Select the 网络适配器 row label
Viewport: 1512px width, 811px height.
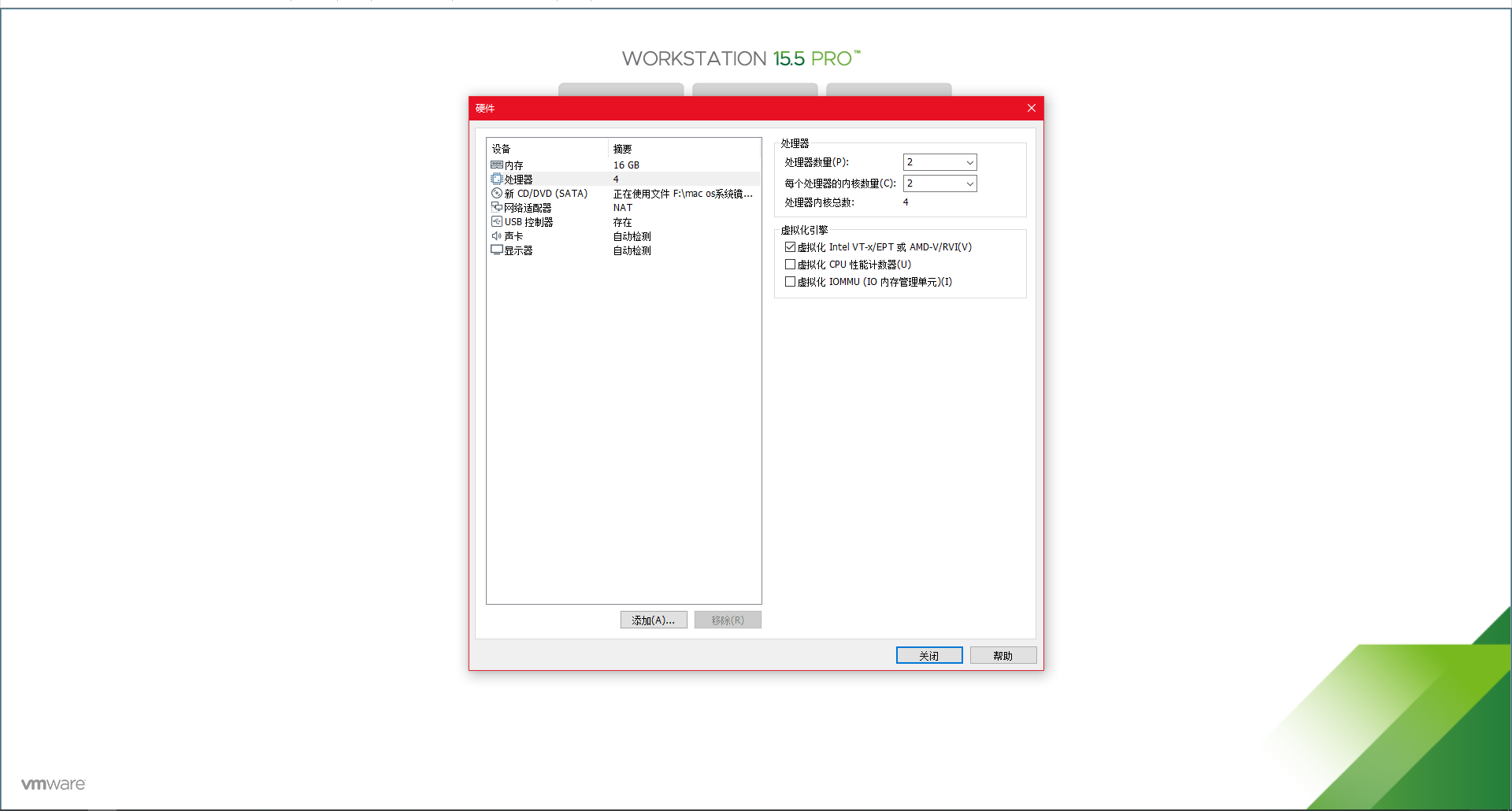coord(528,208)
